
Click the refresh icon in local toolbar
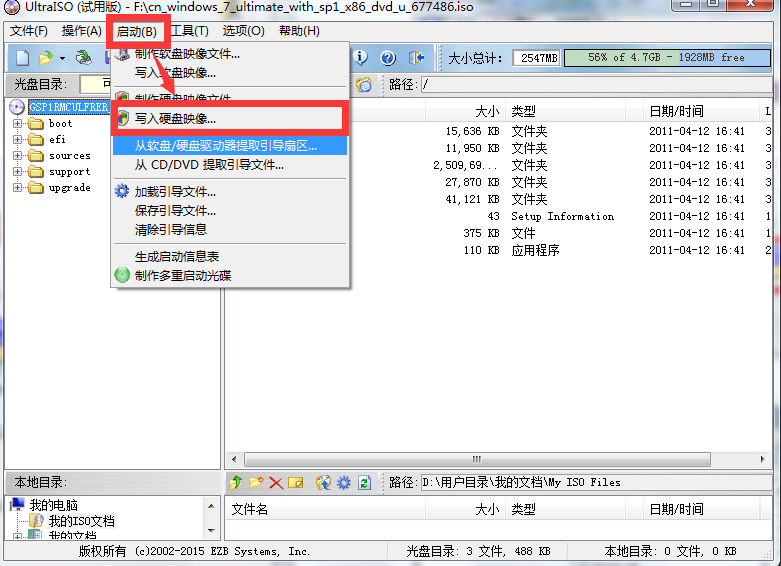(364, 483)
